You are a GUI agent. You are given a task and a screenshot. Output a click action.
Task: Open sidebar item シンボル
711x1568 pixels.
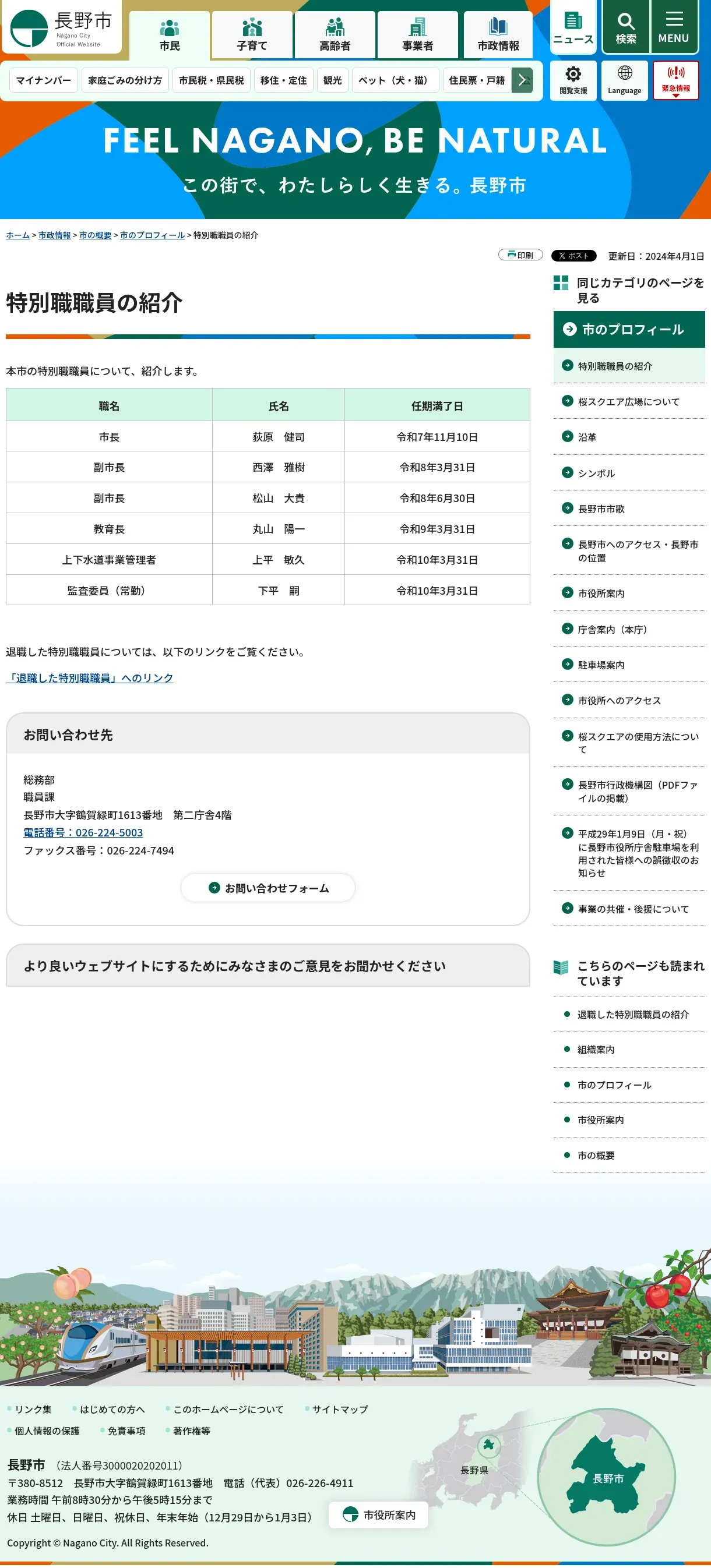(629, 473)
